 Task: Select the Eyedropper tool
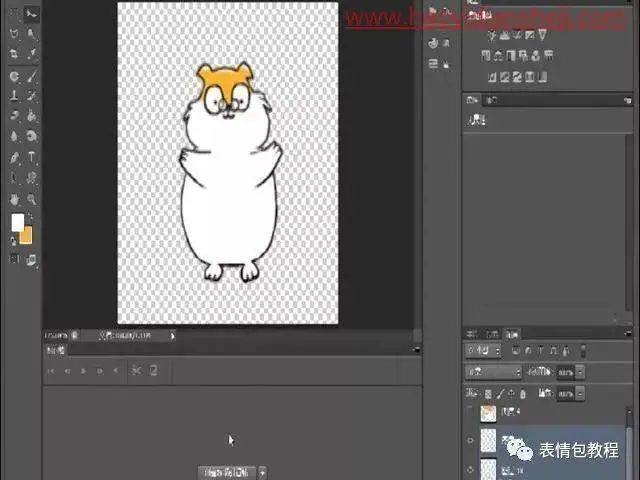tap(31, 53)
